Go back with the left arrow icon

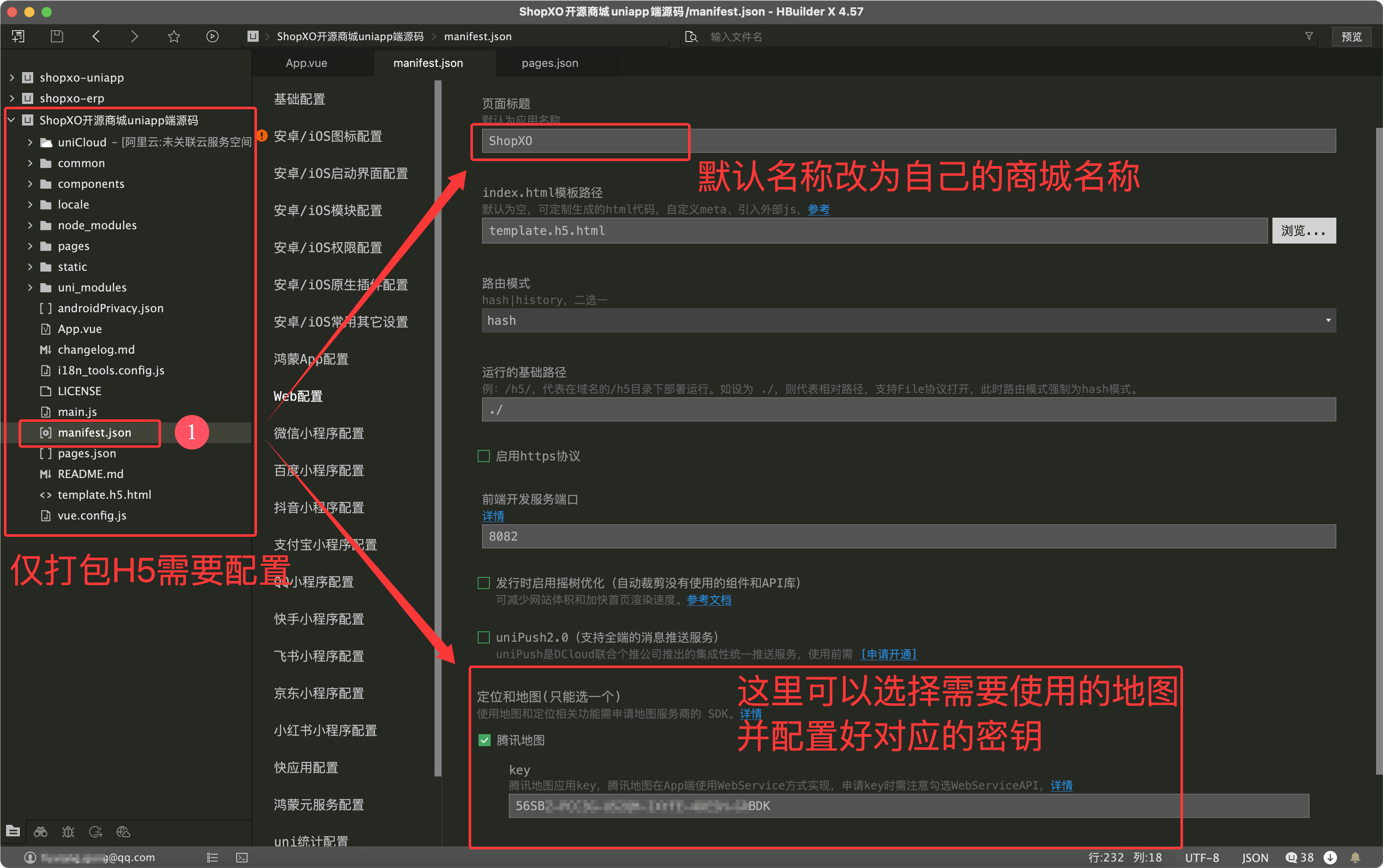[x=96, y=36]
